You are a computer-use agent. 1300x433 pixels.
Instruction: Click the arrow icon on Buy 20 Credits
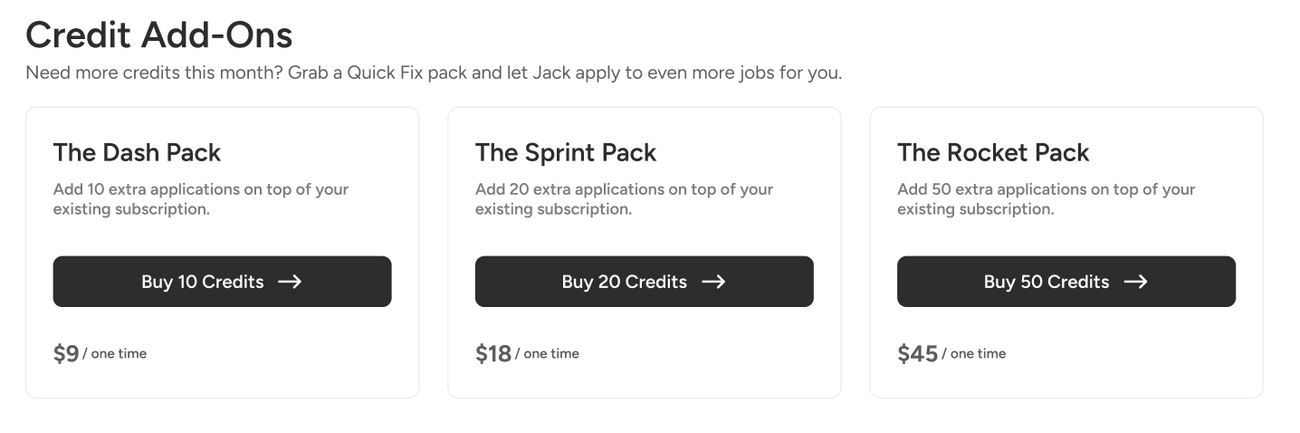[713, 282]
